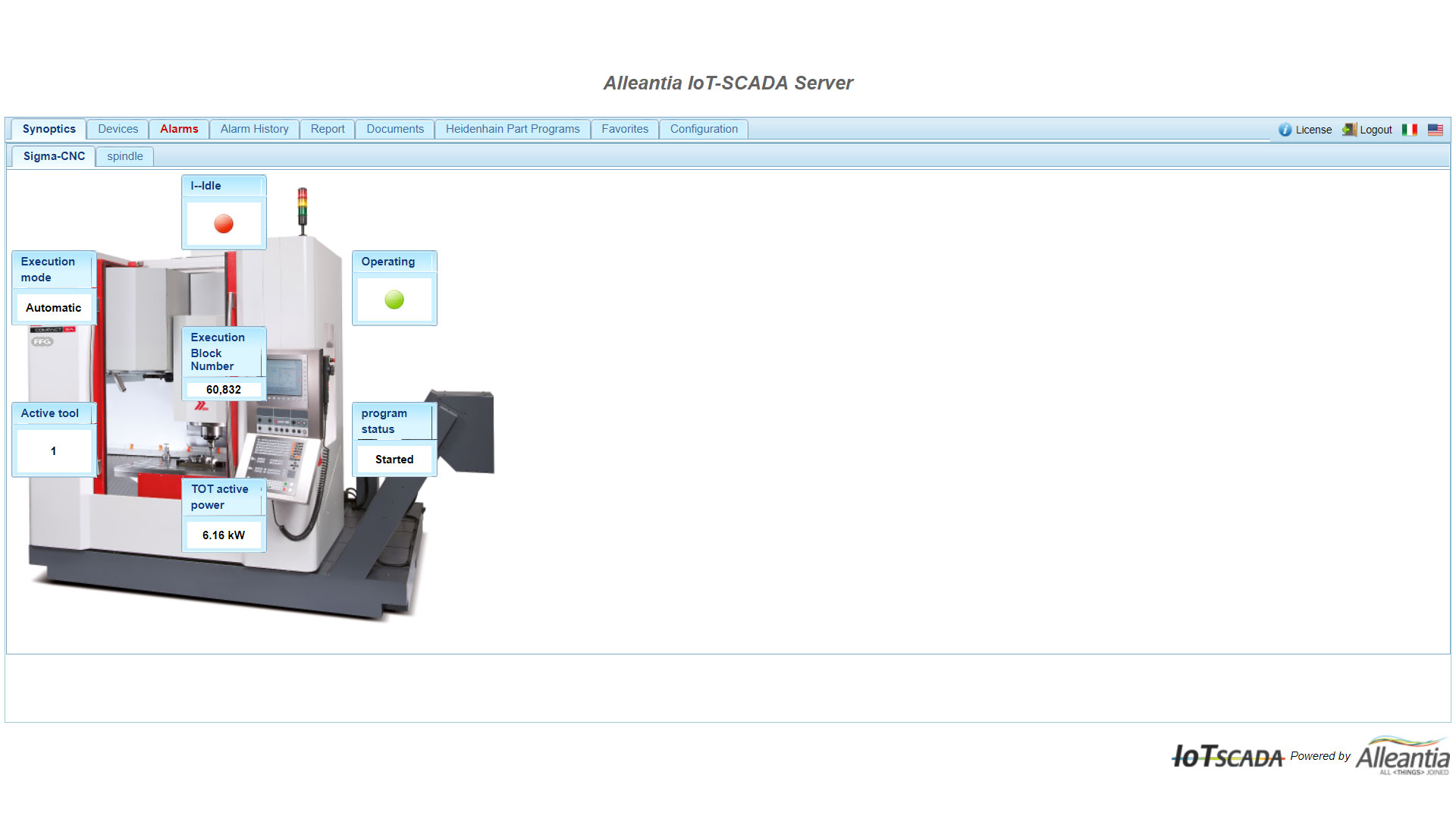Image resolution: width=1456 pixels, height=819 pixels.
Task: Click the red Idle status lamp
Action: tap(224, 224)
